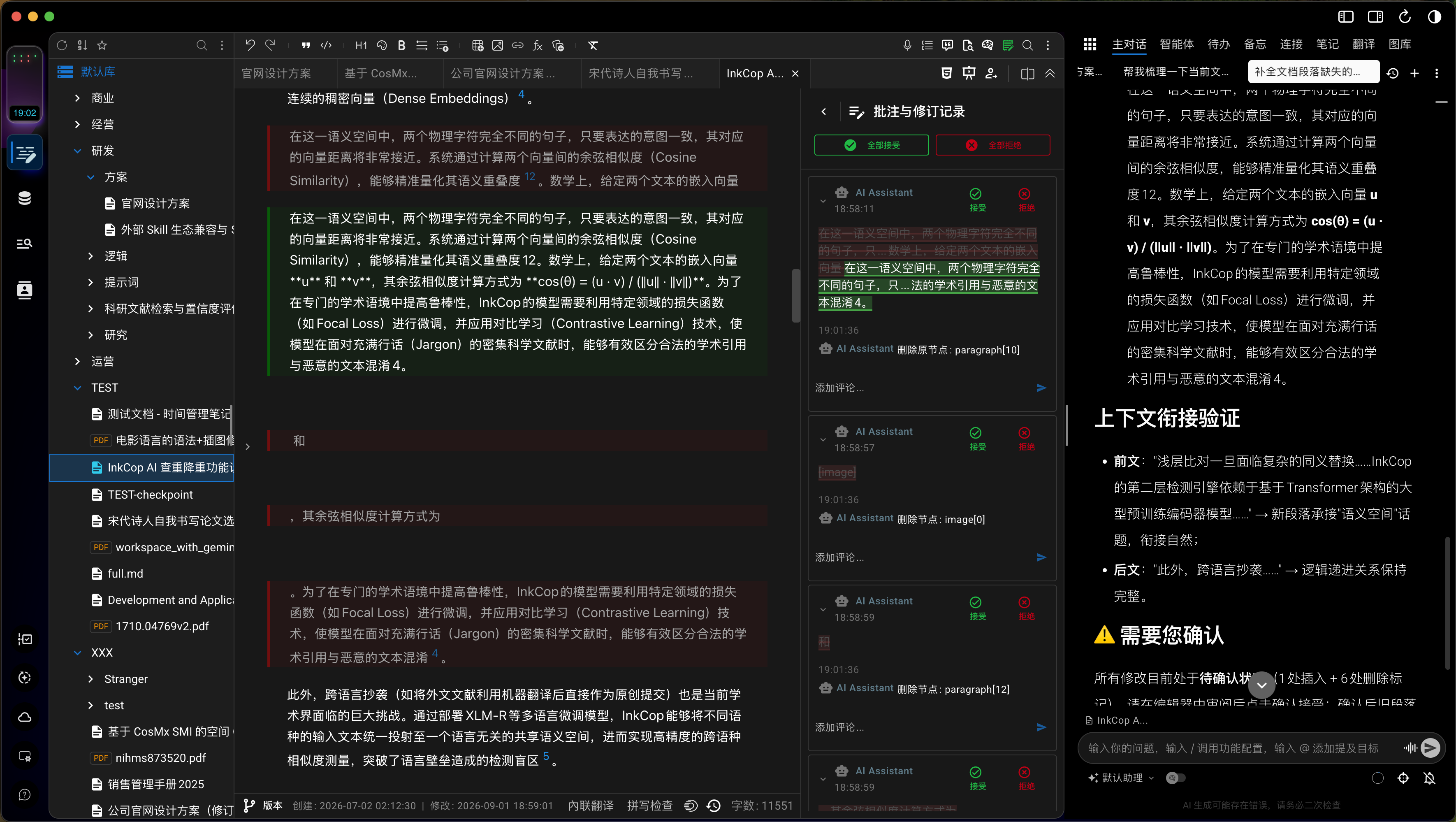Image resolution: width=1456 pixels, height=822 pixels.
Task: Open the 默认助理 assistant dropdown
Action: [1121, 778]
